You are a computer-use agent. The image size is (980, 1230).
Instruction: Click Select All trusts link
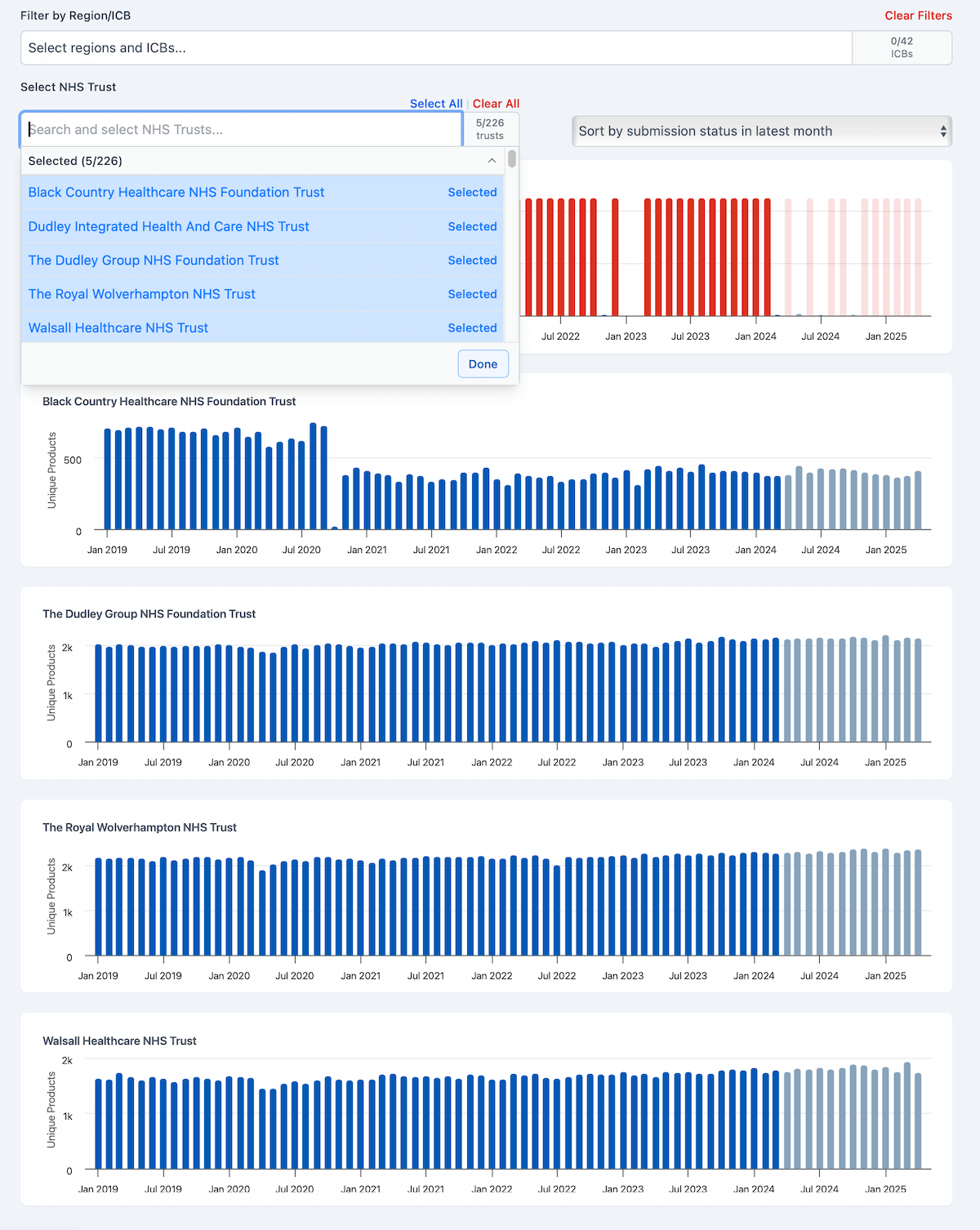[x=435, y=104]
